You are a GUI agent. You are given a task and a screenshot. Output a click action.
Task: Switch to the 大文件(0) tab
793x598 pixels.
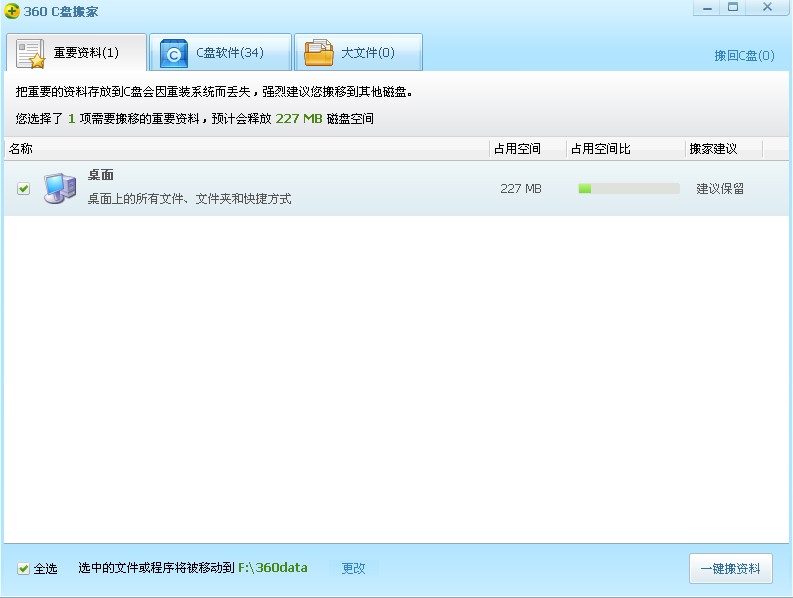[x=359, y=53]
